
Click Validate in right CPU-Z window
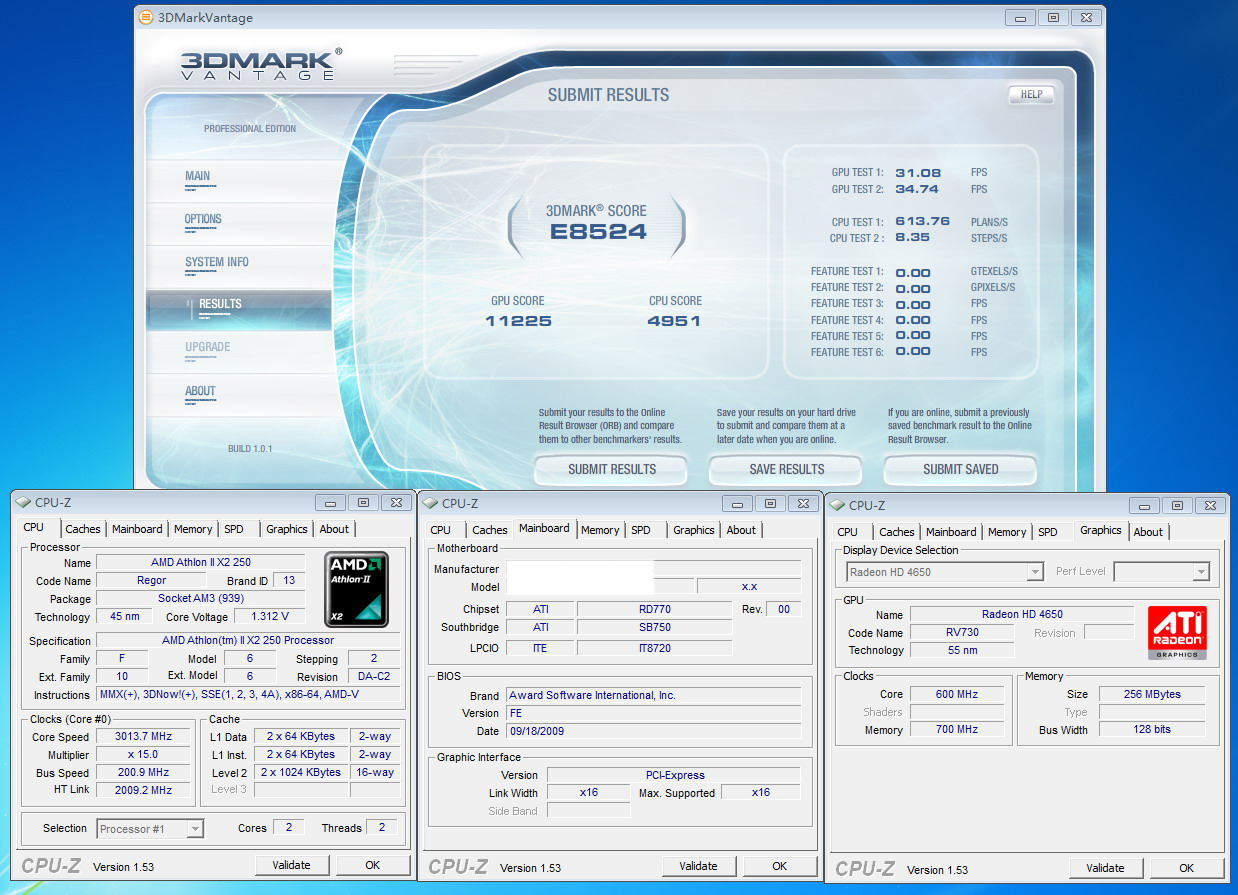pos(1105,868)
